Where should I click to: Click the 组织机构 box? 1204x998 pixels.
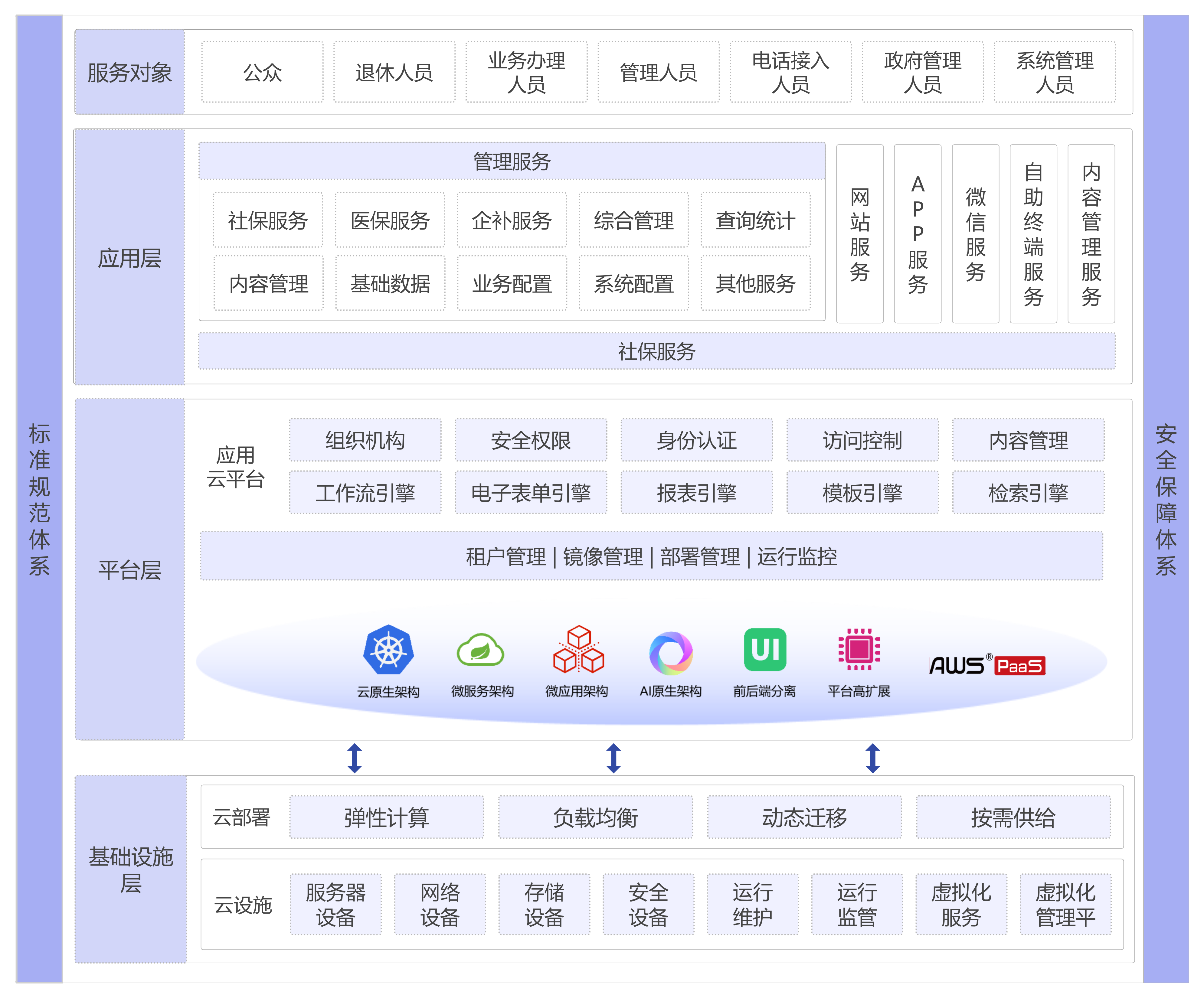(365, 440)
